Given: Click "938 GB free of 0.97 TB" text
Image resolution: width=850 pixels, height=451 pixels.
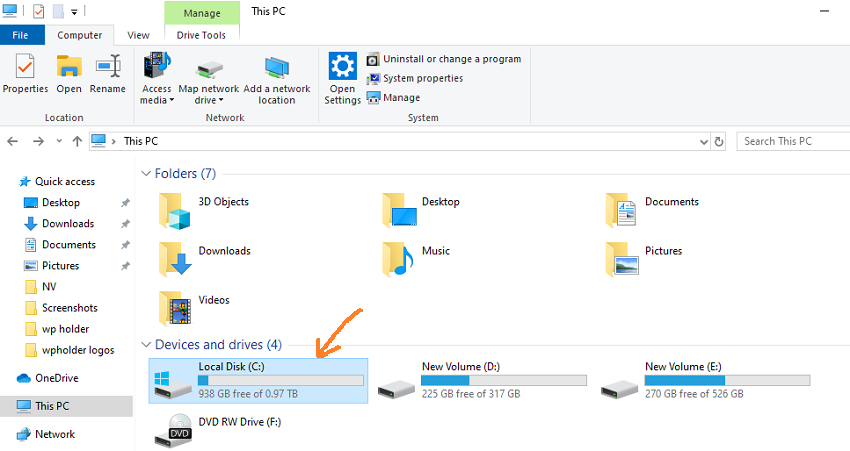Looking at the screenshot, I should coord(248,394).
